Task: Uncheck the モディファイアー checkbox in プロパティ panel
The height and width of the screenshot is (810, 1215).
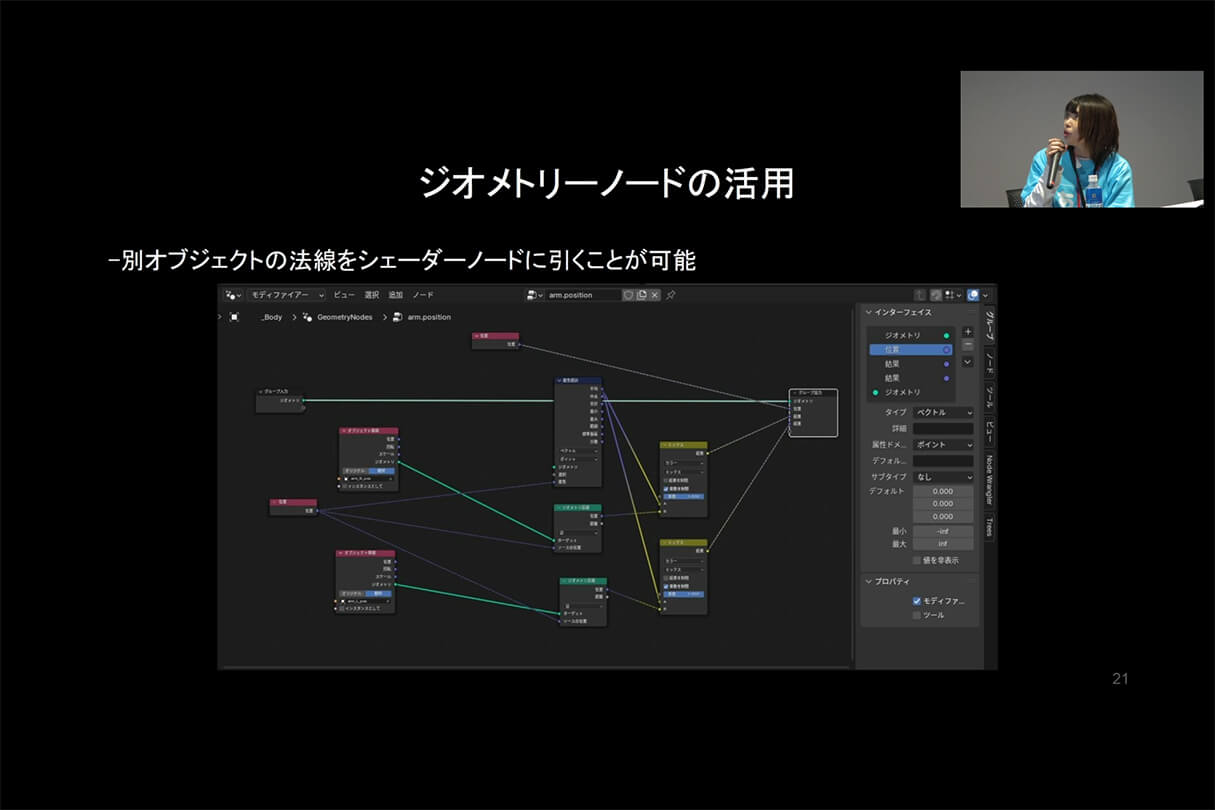Action: click(917, 602)
